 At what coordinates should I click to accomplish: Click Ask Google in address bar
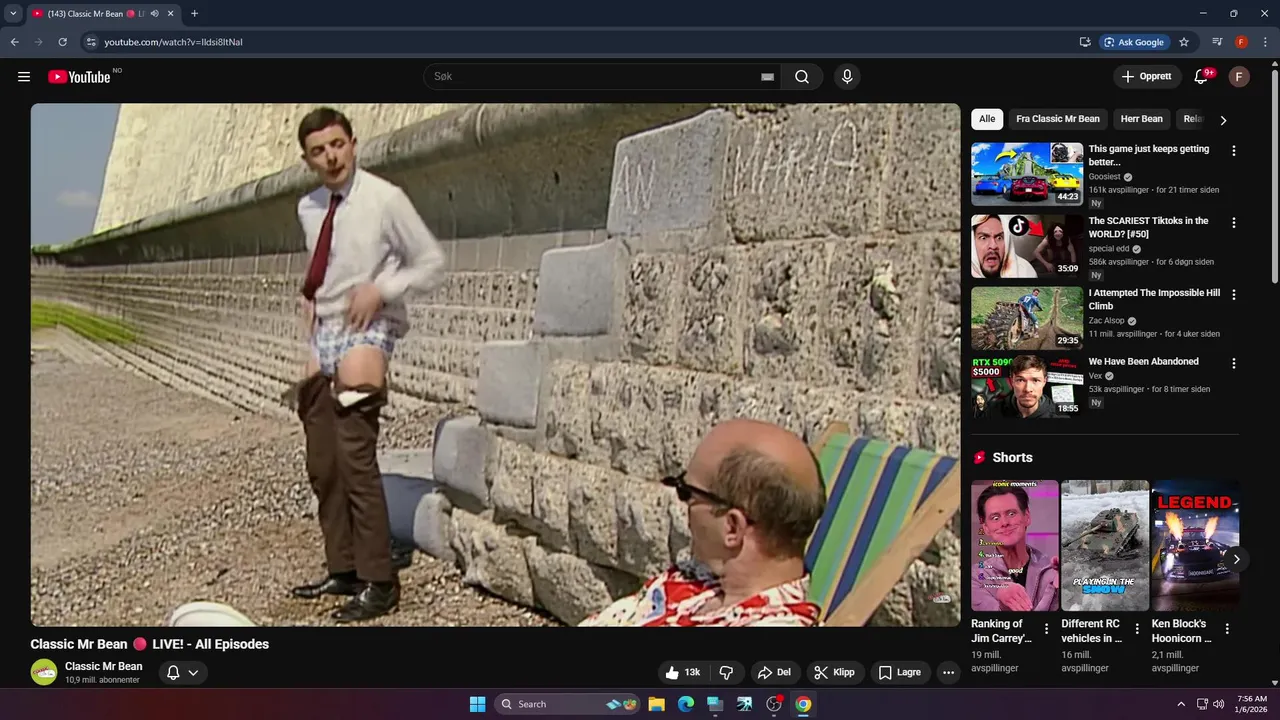1134,42
